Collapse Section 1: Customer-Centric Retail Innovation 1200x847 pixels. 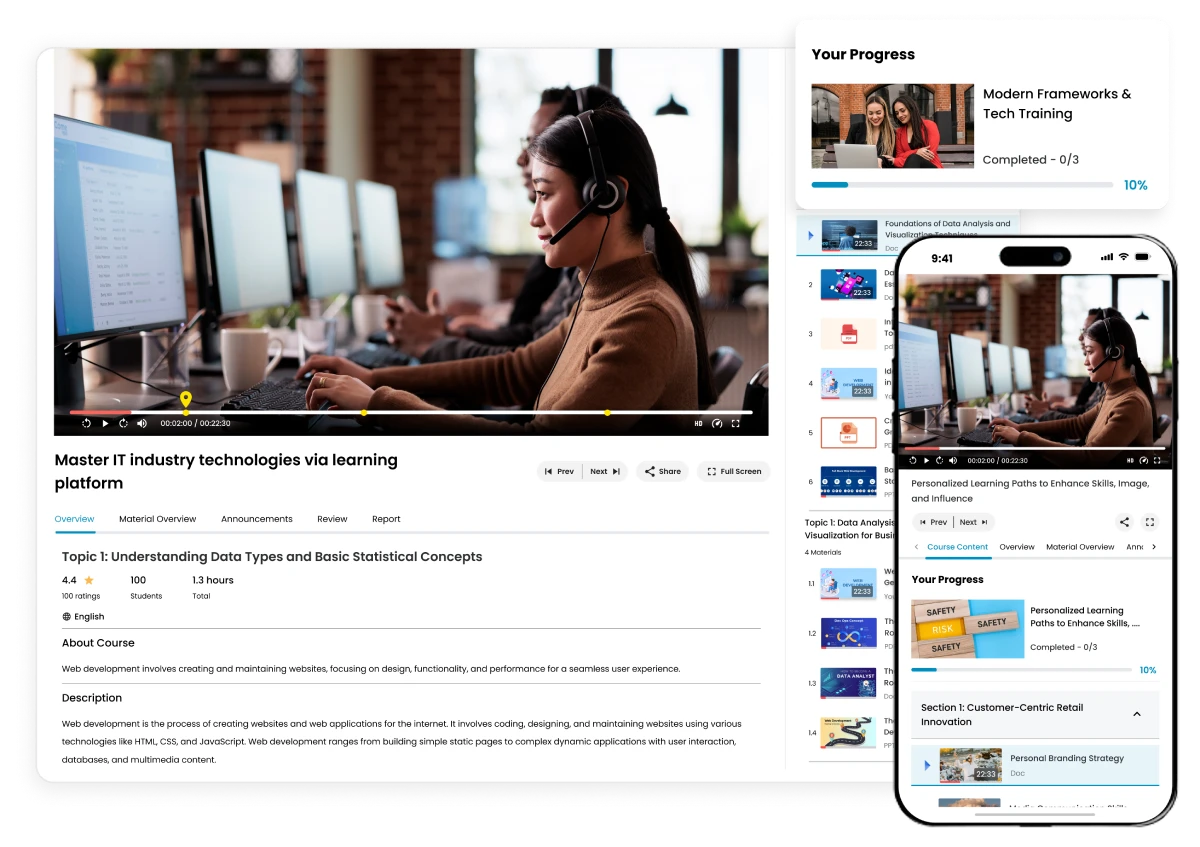[x=1137, y=714]
